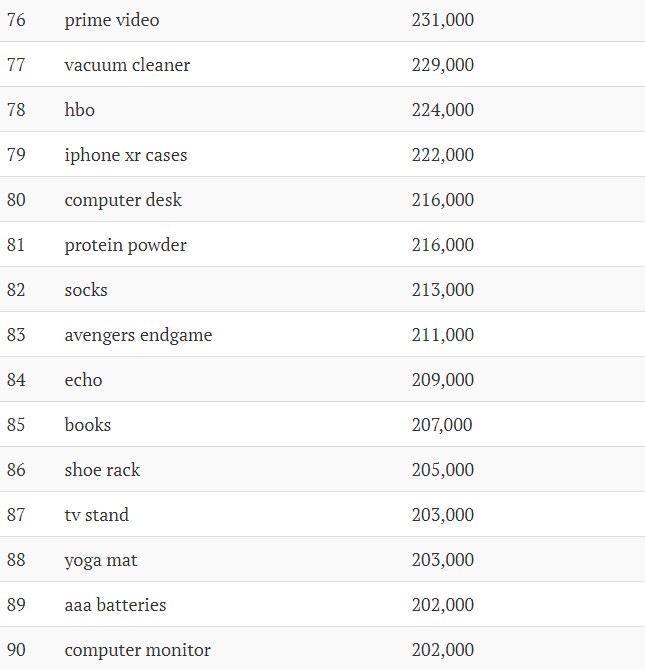
Task: Click the 'computer monitor' keyword
Action: (x=137, y=650)
